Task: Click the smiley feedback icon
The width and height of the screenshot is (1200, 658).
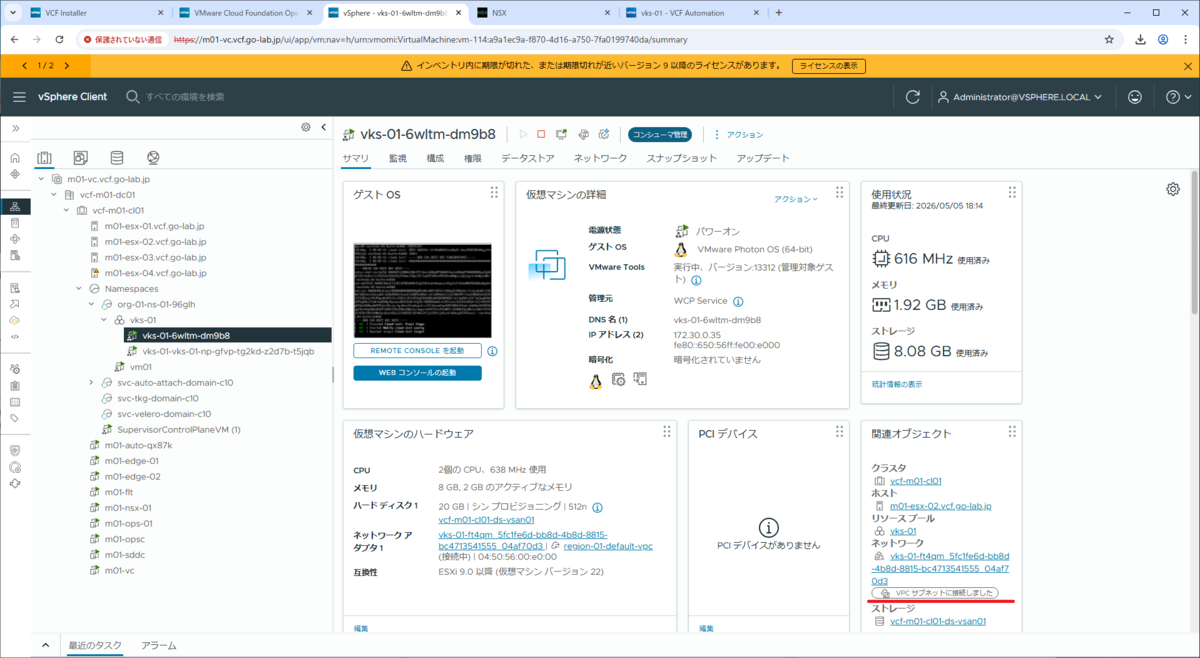Action: (1134, 97)
